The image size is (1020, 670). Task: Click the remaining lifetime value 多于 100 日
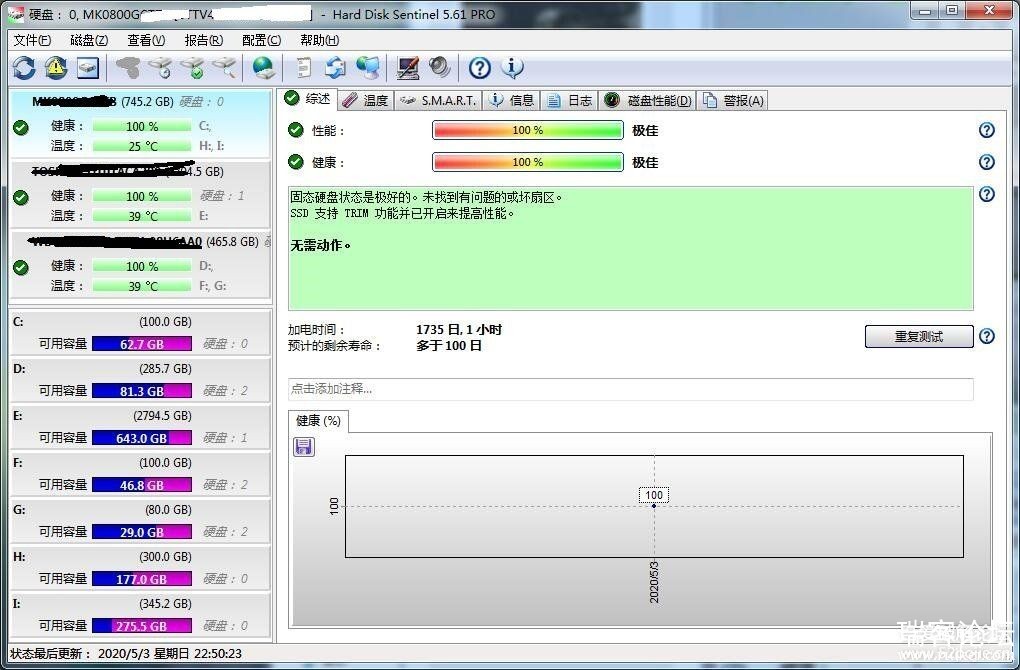[449, 345]
